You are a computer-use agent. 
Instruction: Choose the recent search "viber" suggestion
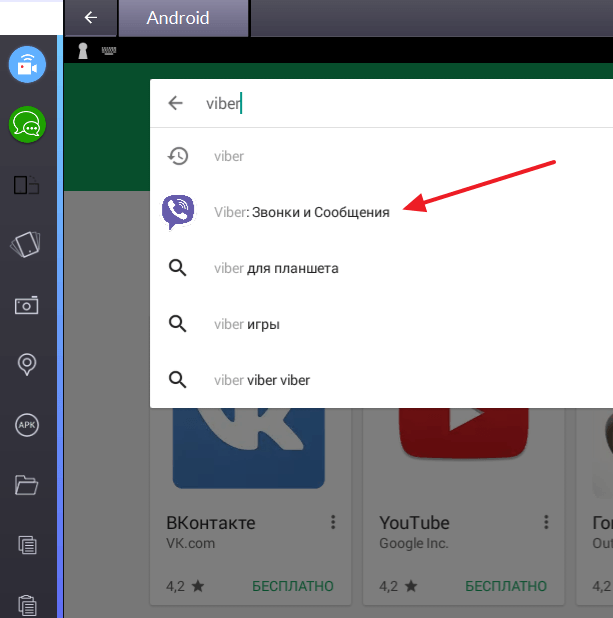point(229,156)
